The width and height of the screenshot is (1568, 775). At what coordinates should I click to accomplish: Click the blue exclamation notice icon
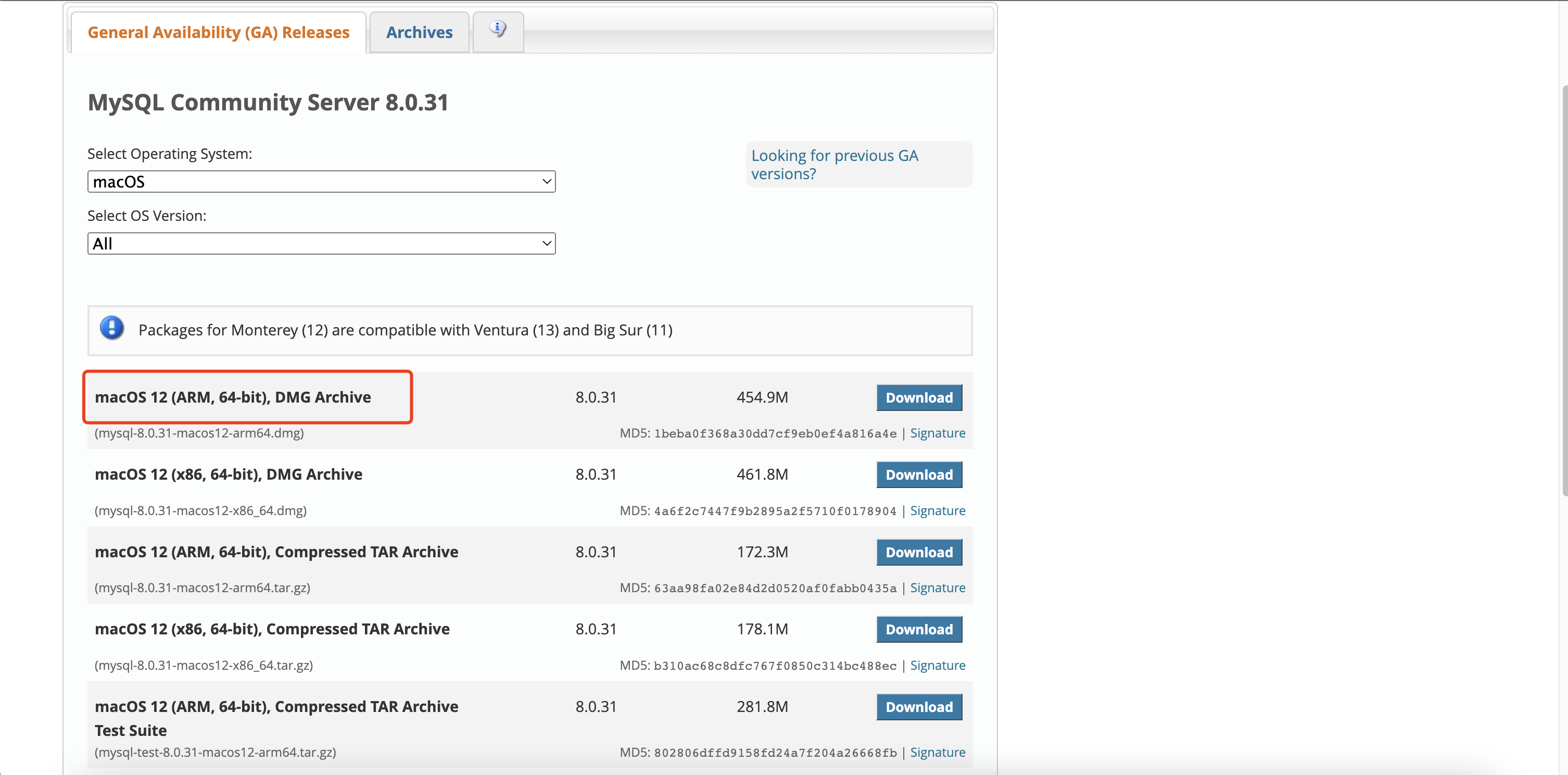click(112, 328)
